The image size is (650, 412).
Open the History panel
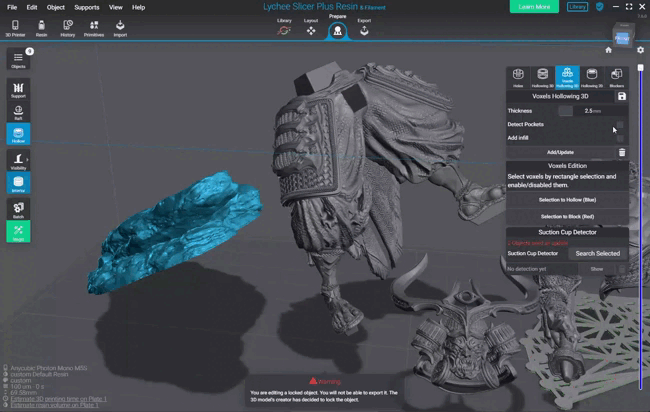click(x=68, y=28)
